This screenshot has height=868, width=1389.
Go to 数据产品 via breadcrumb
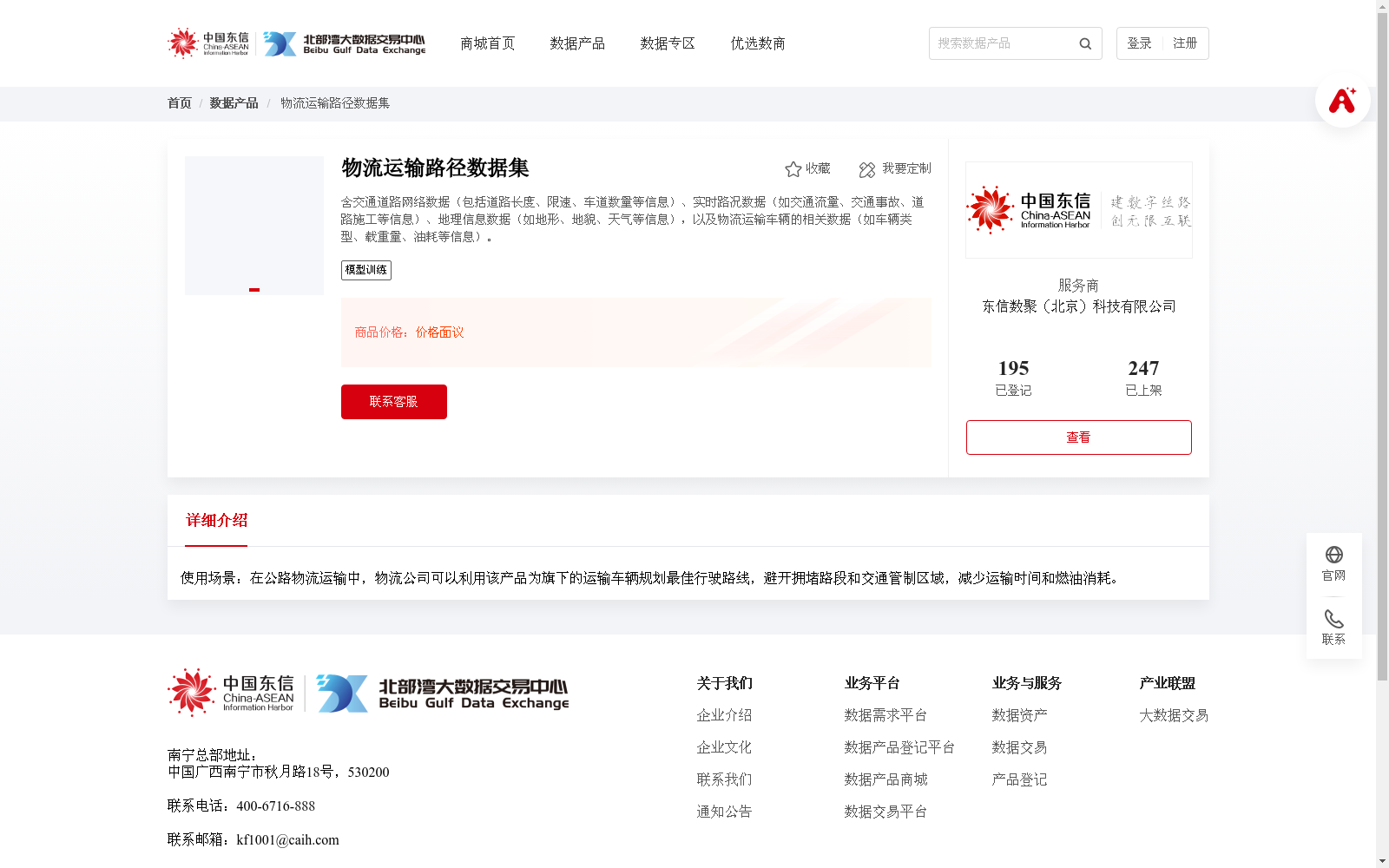click(234, 103)
